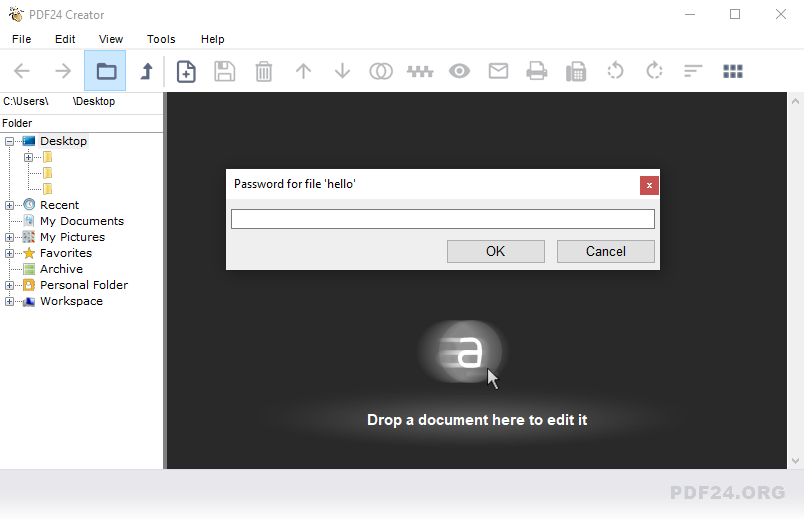This screenshot has height=519, width=804.
Task: Expand the Recent tree node
Action: [9, 205]
